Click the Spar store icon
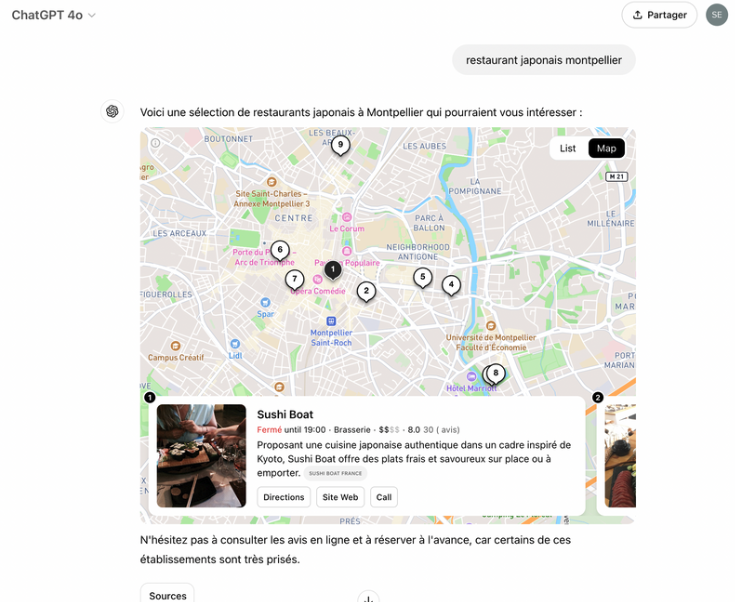Viewport: 735px width, 602px height. point(265,302)
